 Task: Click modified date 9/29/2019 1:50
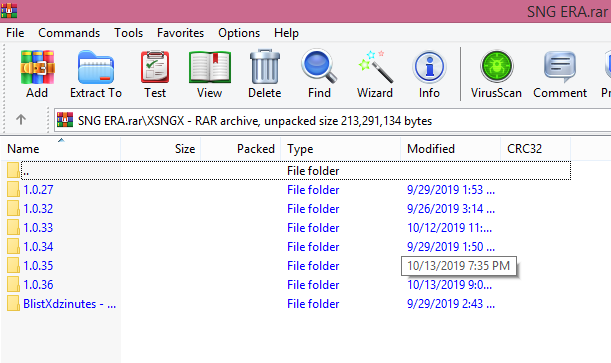pos(451,247)
